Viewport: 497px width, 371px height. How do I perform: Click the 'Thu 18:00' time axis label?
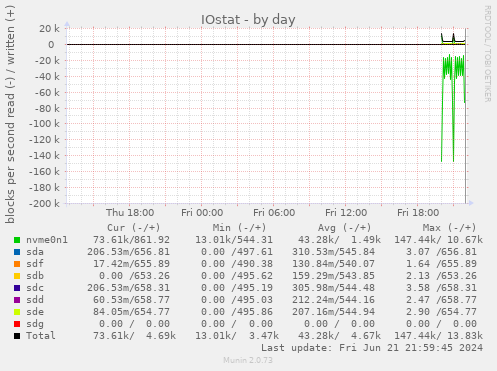click(x=130, y=213)
